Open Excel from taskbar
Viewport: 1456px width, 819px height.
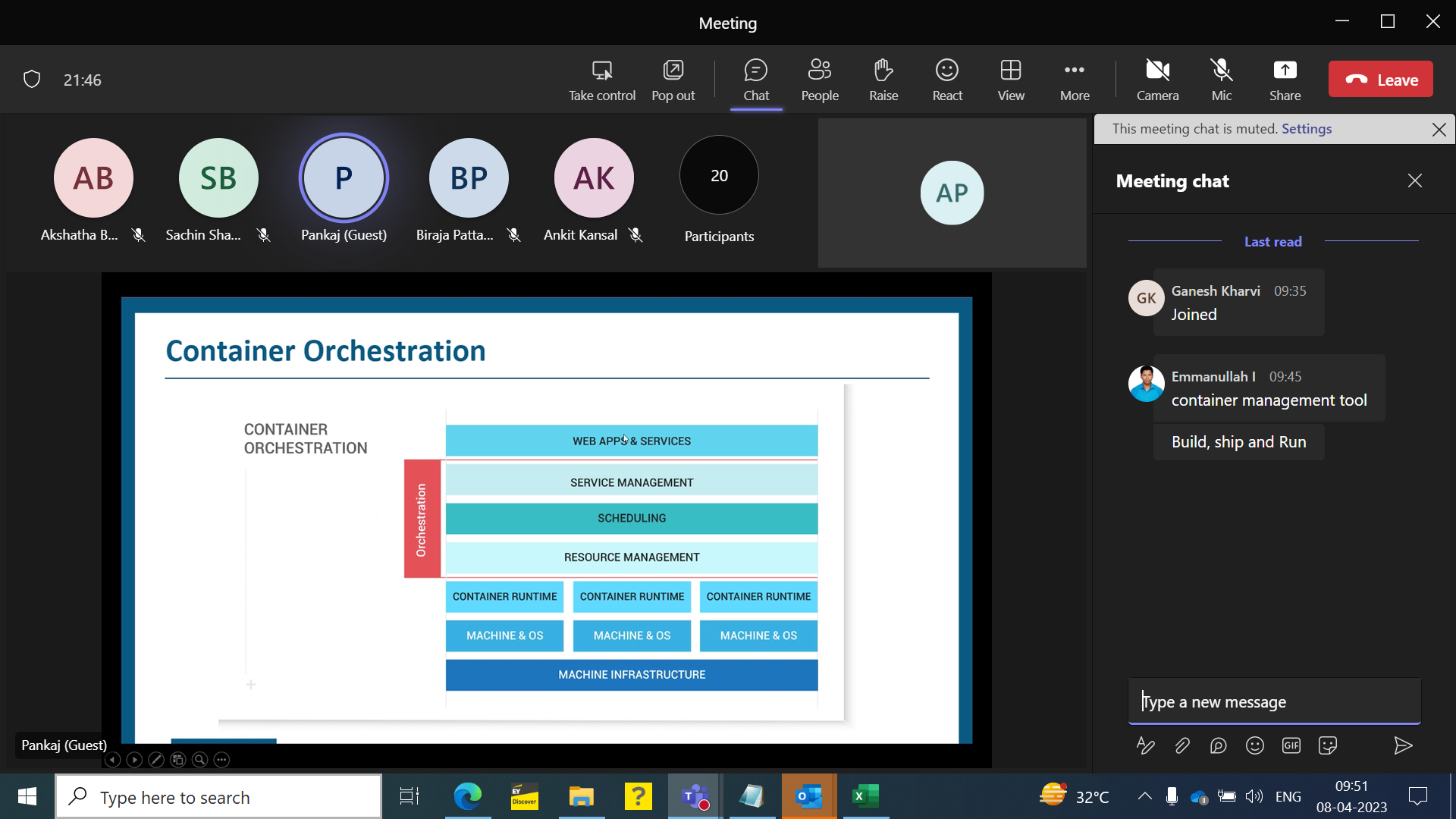click(x=866, y=796)
